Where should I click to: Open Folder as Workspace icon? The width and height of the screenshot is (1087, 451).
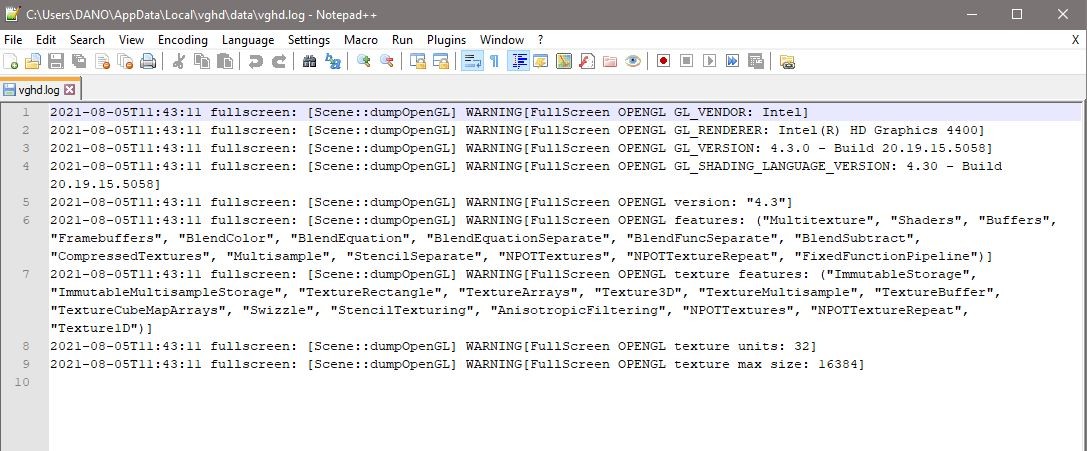coord(610,62)
